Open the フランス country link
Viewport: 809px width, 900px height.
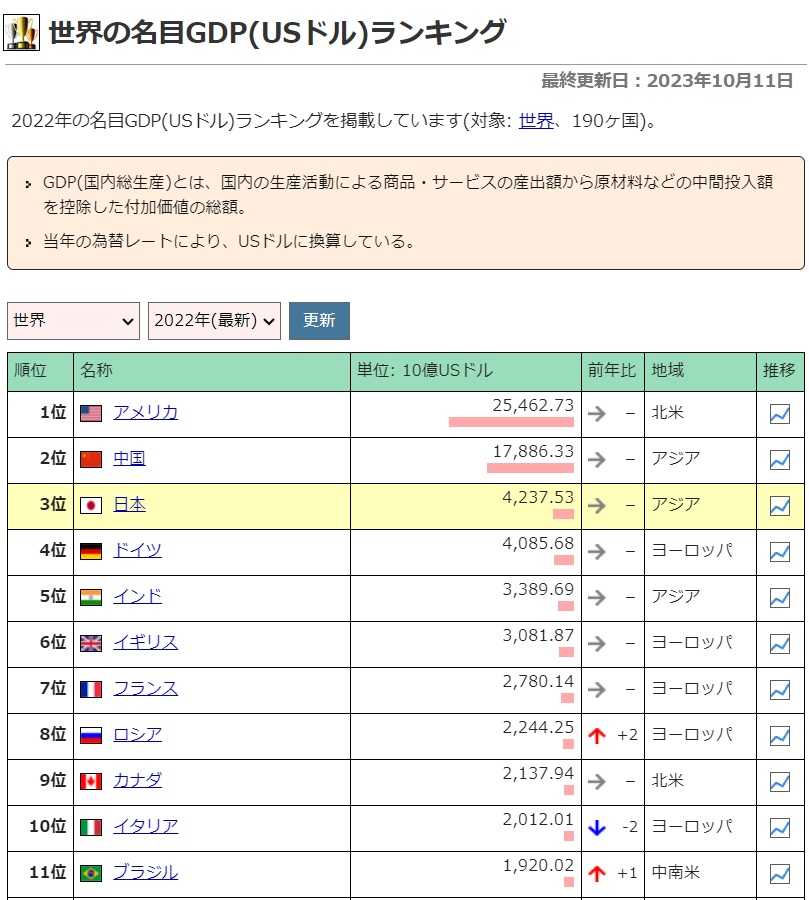pos(145,688)
